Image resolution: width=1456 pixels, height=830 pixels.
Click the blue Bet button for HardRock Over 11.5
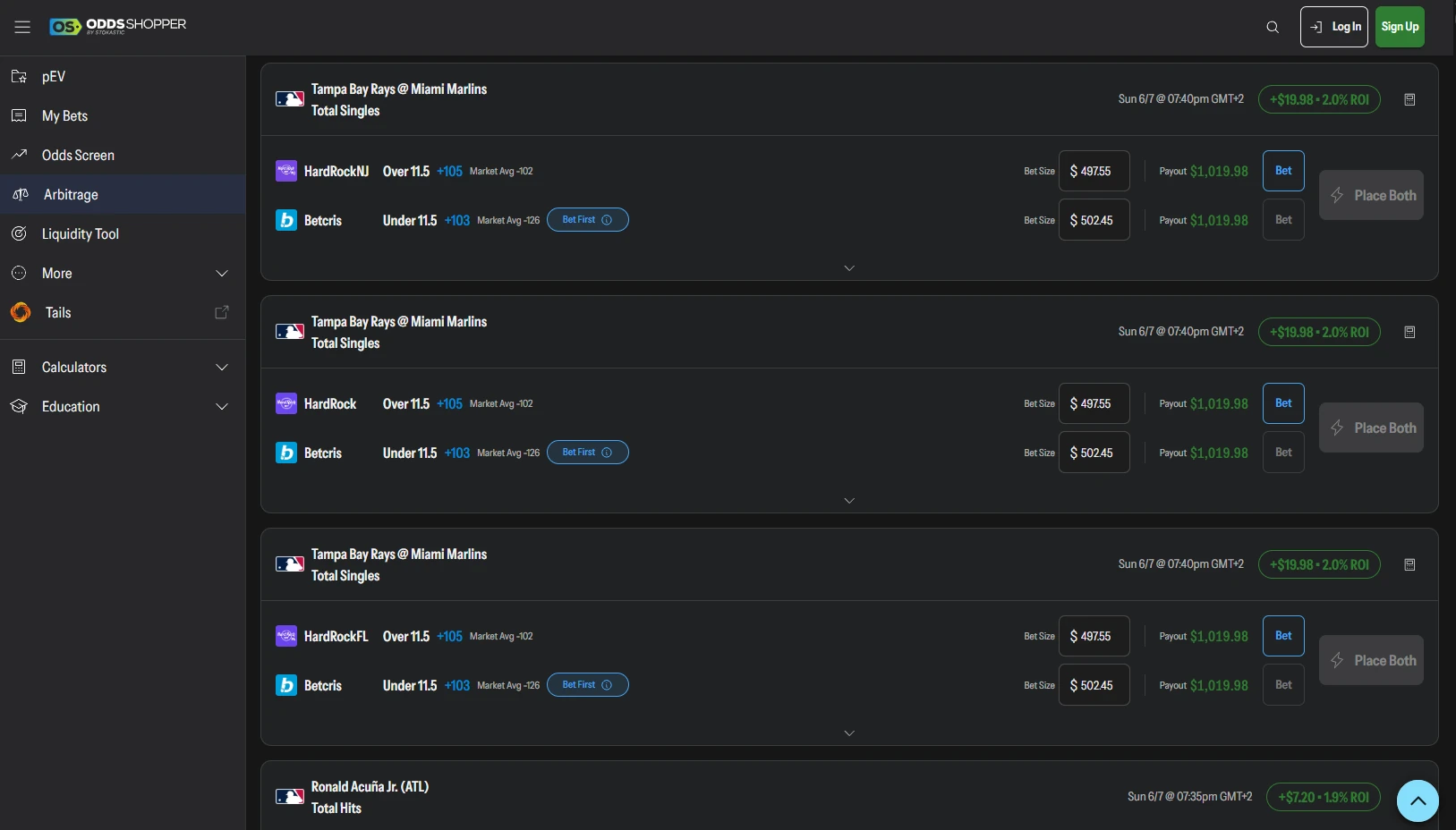click(x=1283, y=403)
